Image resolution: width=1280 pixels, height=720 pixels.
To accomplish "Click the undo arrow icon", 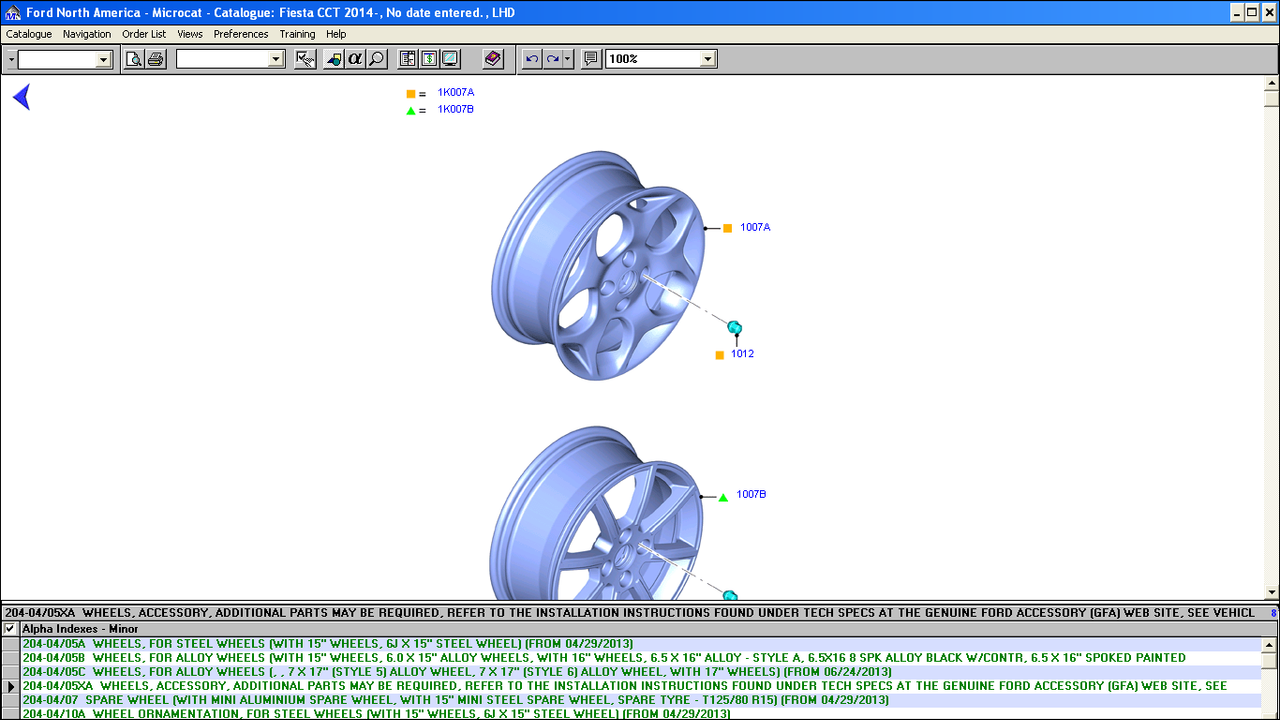I will pos(532,59).
